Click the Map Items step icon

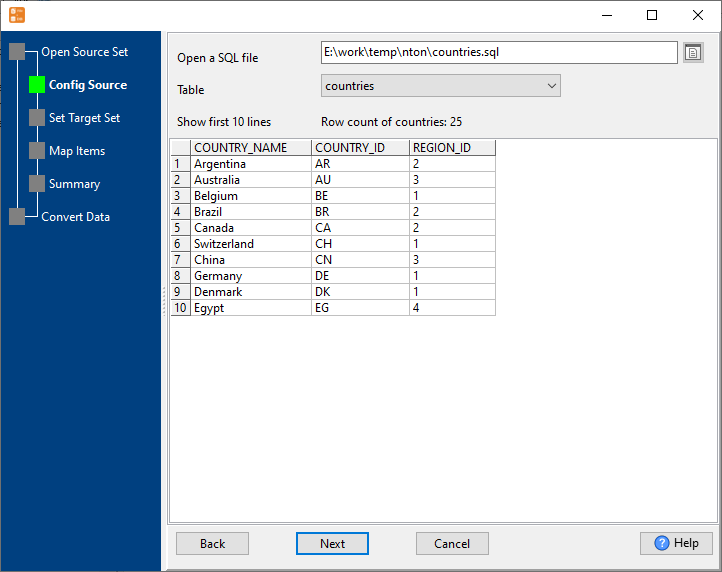(x=37, y=151)
